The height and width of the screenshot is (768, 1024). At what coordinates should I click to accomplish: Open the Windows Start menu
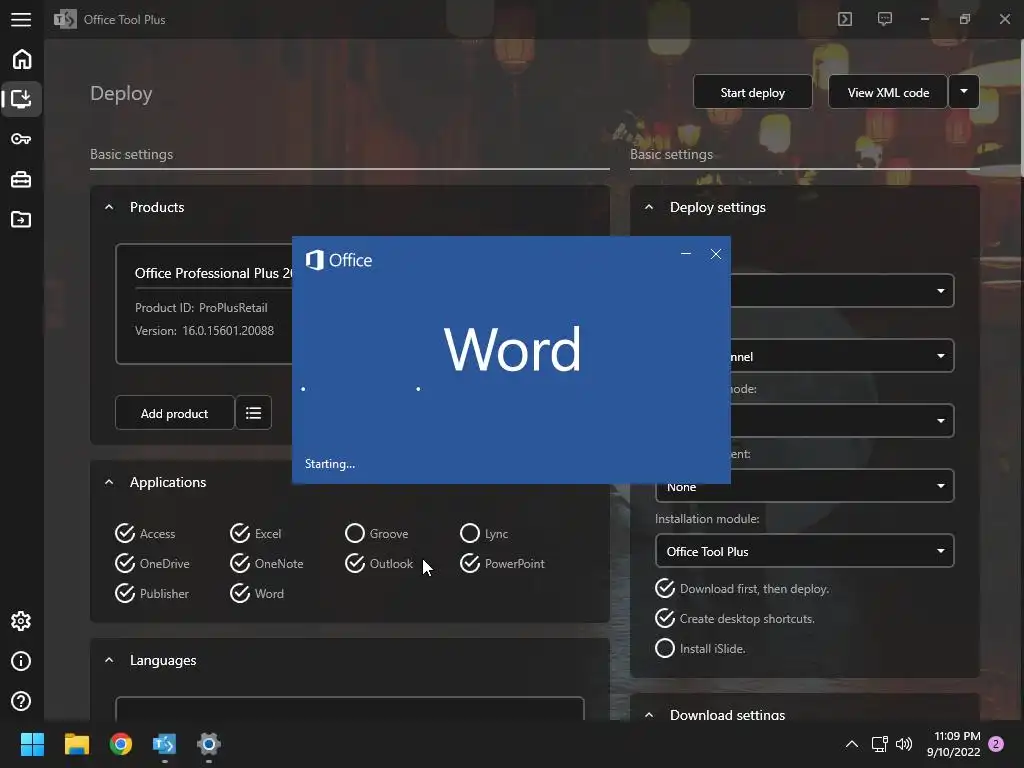[x=32, y=744]
